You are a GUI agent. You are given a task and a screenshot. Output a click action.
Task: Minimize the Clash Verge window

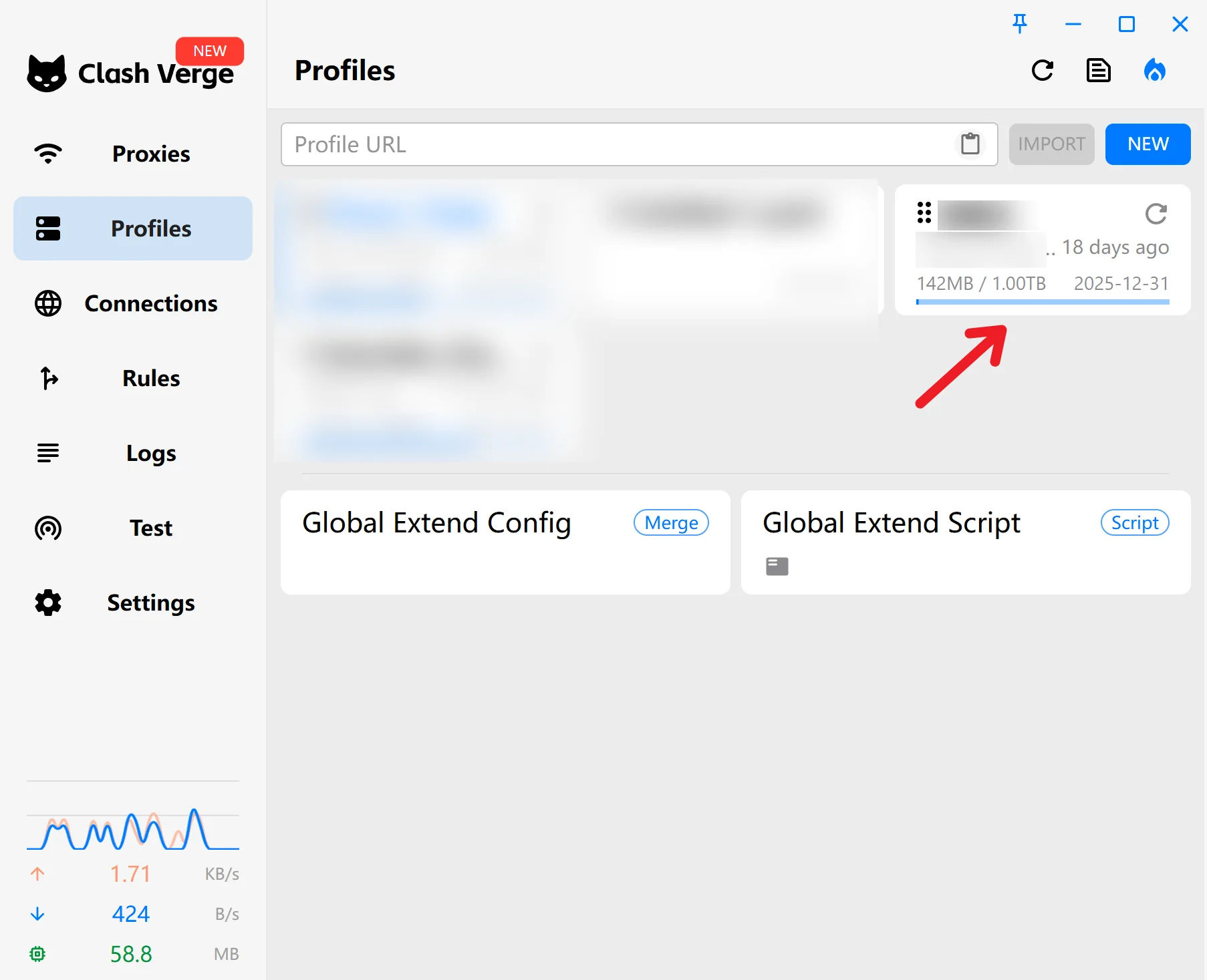pyautogui.click(x=1073, y=24)
